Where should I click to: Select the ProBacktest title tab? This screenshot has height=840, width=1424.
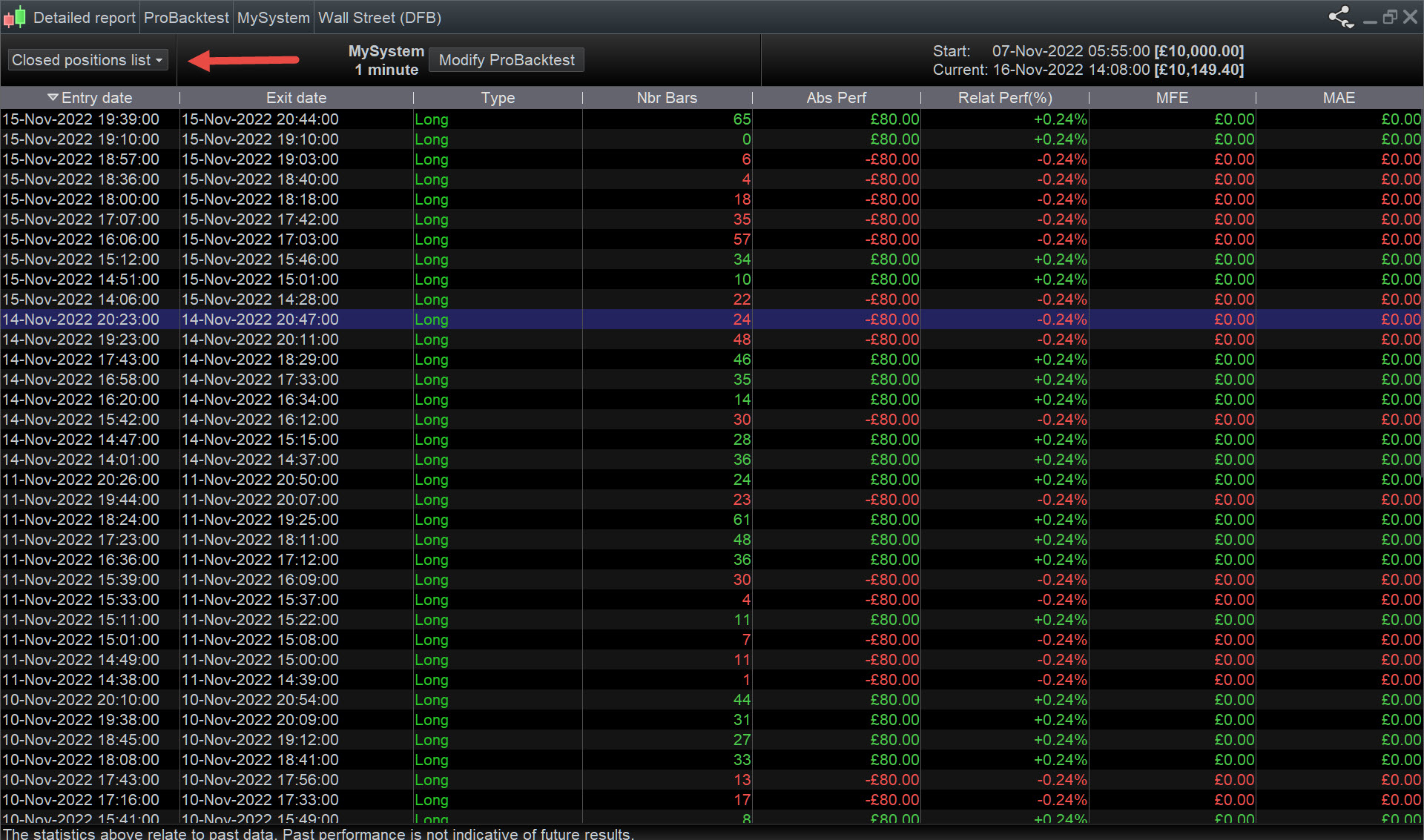click(x=186, y=18)
